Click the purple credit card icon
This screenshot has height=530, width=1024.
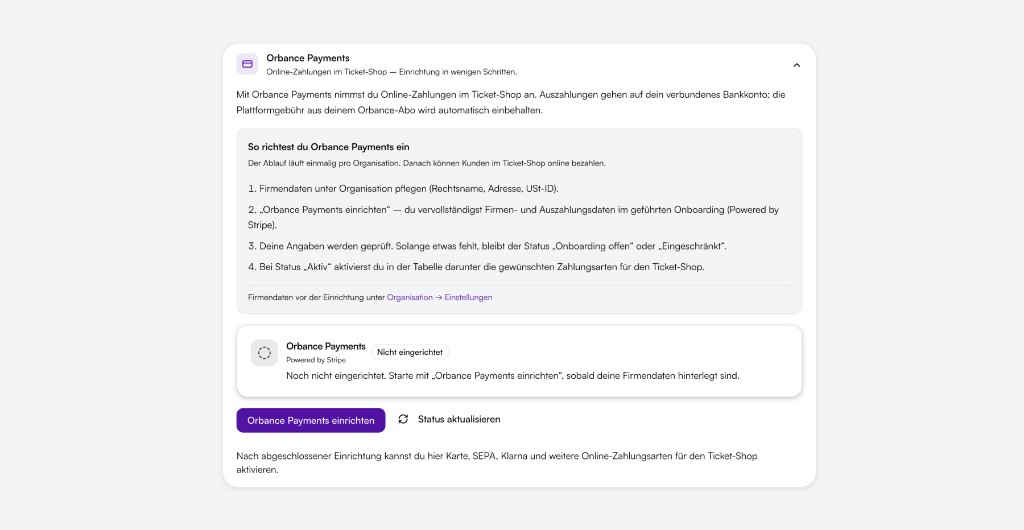pos(247,64)
